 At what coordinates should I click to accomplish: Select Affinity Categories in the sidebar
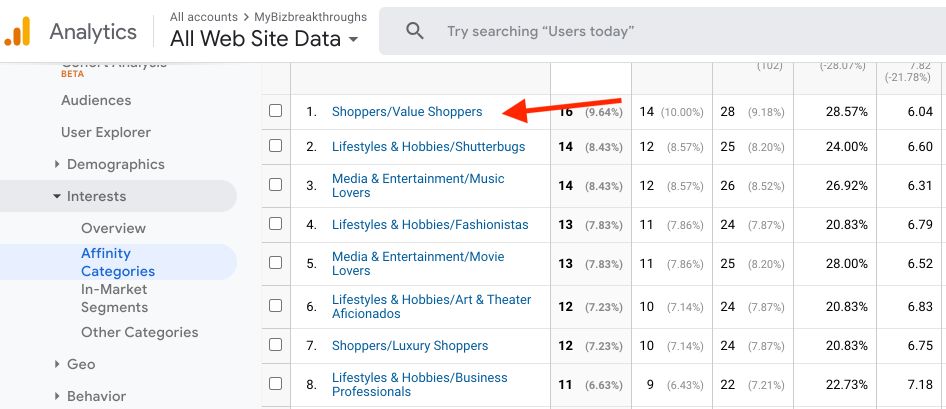pos(118,262)
